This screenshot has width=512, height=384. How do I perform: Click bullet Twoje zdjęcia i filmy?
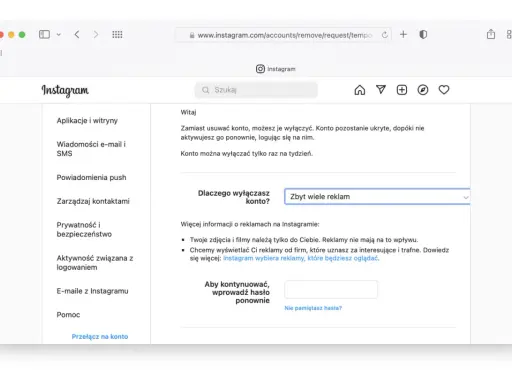(304, 240)
